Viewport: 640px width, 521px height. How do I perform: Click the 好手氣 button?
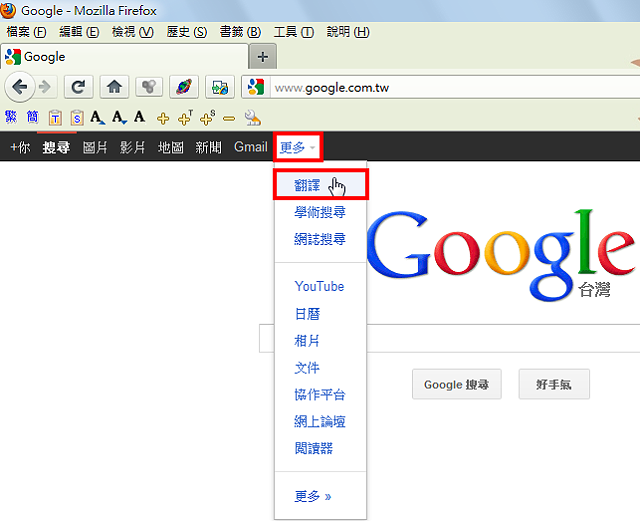pos(554,384)
